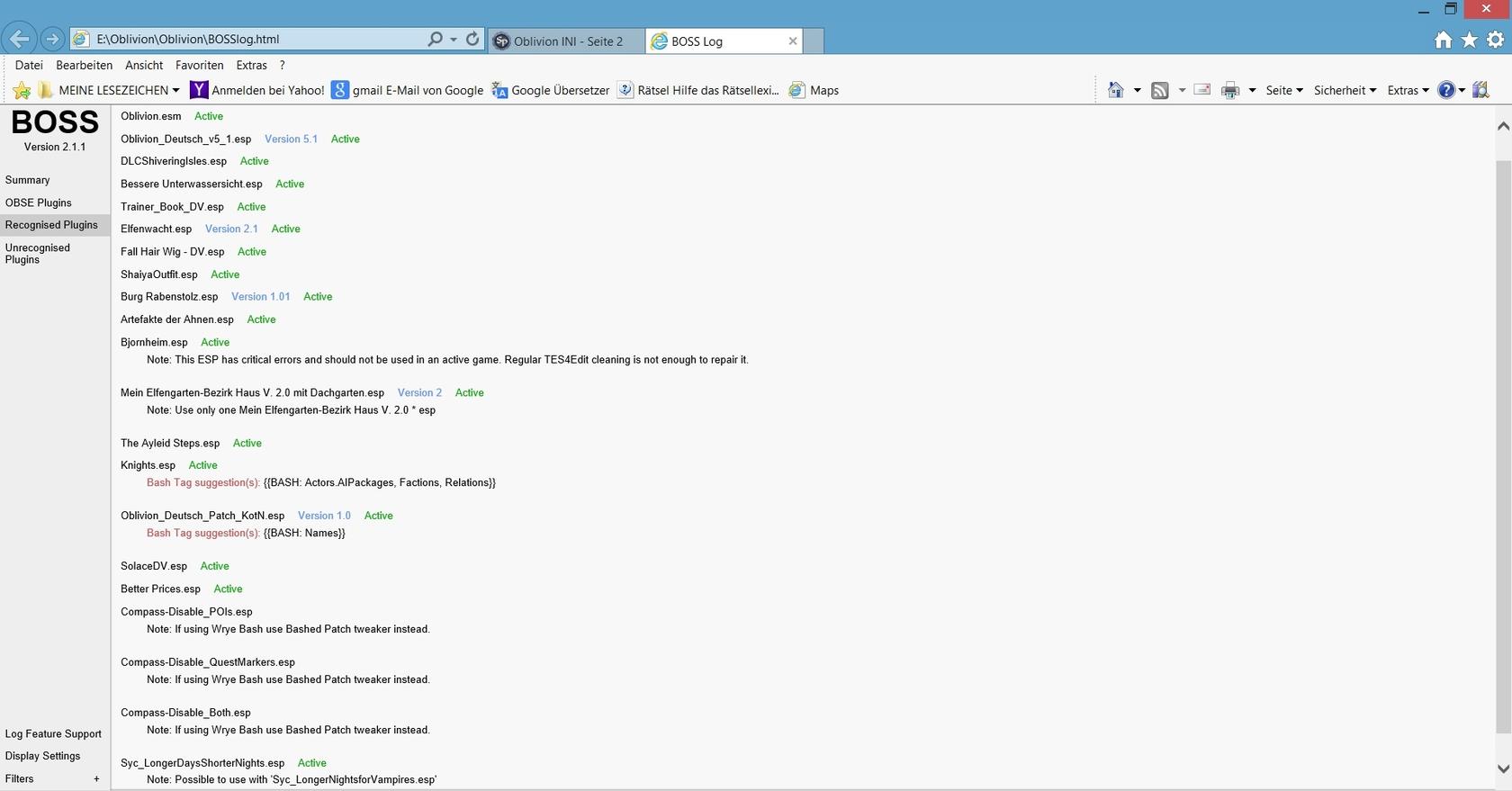
Task: Expand the MEINE LESEZEICHEN favorites folder
Action: click(112, 90)
